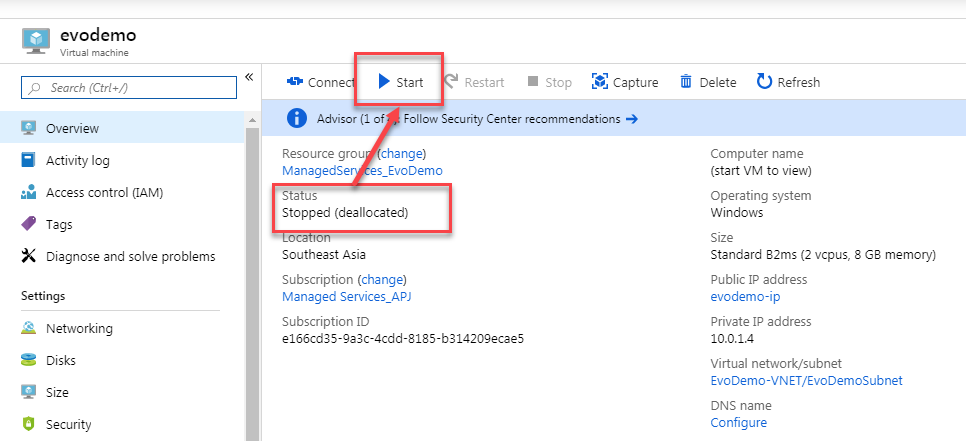Click the Connect toolbar icon
966x441 pixels.
point(294,82)
